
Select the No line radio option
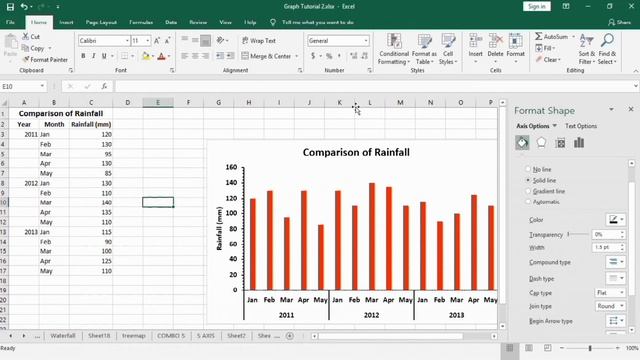528,169
